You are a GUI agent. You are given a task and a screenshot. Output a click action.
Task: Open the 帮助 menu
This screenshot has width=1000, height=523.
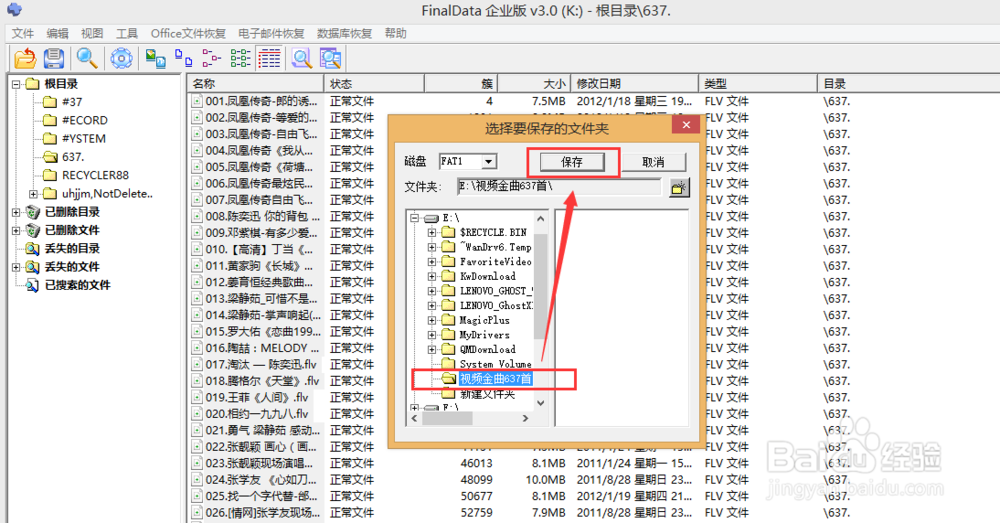[395, 33]
